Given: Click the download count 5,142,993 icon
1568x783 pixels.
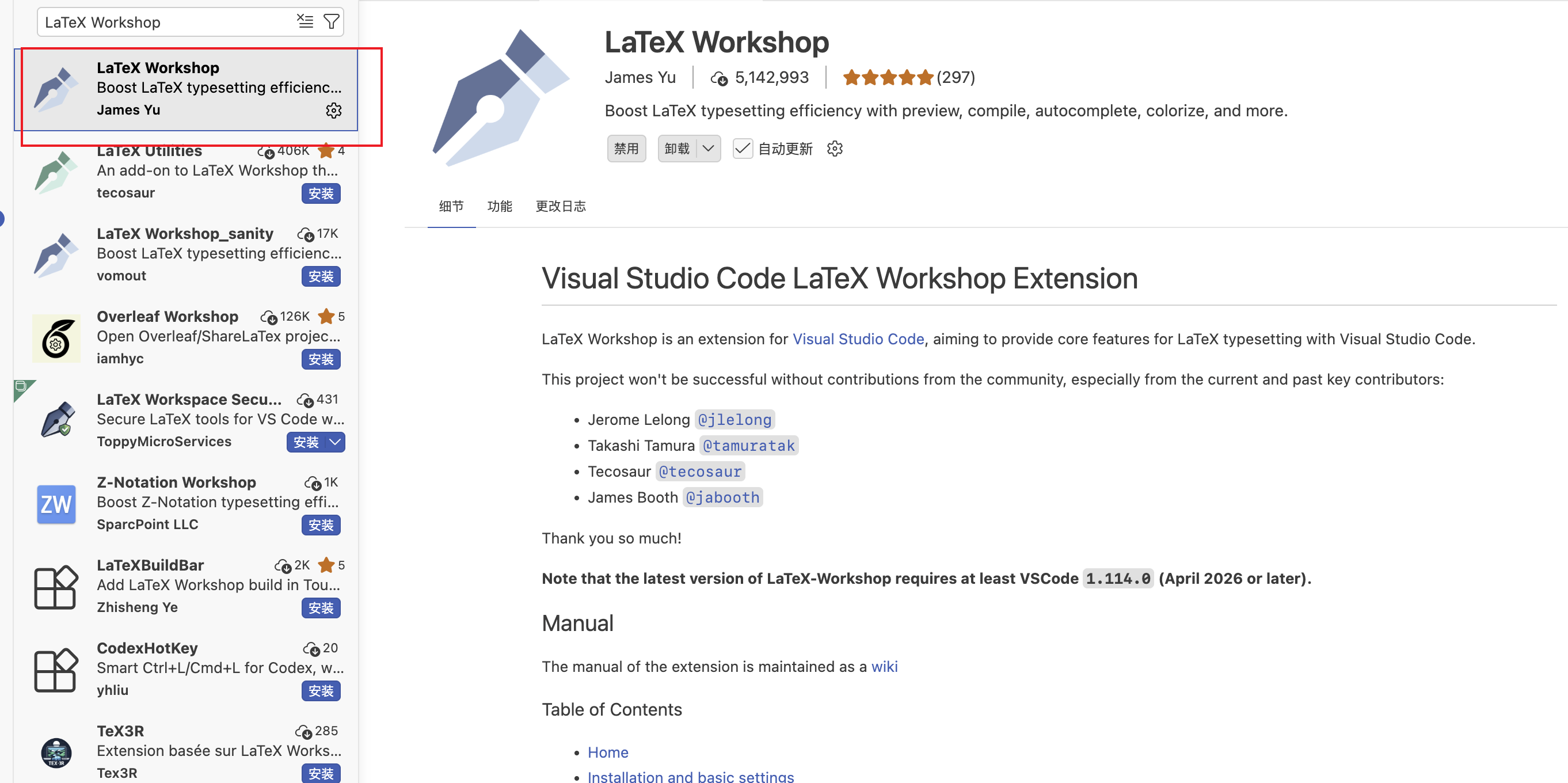Looking at the screenshot, I should coord(719,78).
